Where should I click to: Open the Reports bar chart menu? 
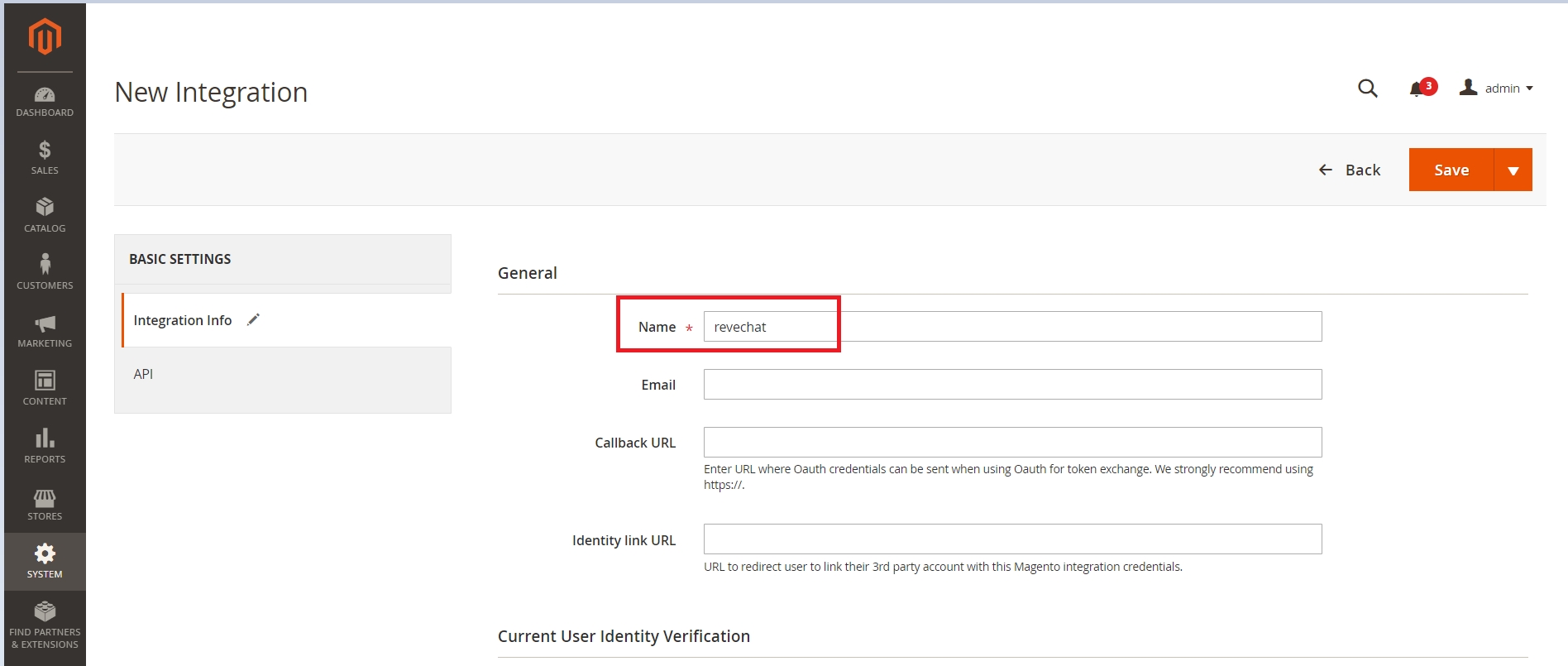45,446
